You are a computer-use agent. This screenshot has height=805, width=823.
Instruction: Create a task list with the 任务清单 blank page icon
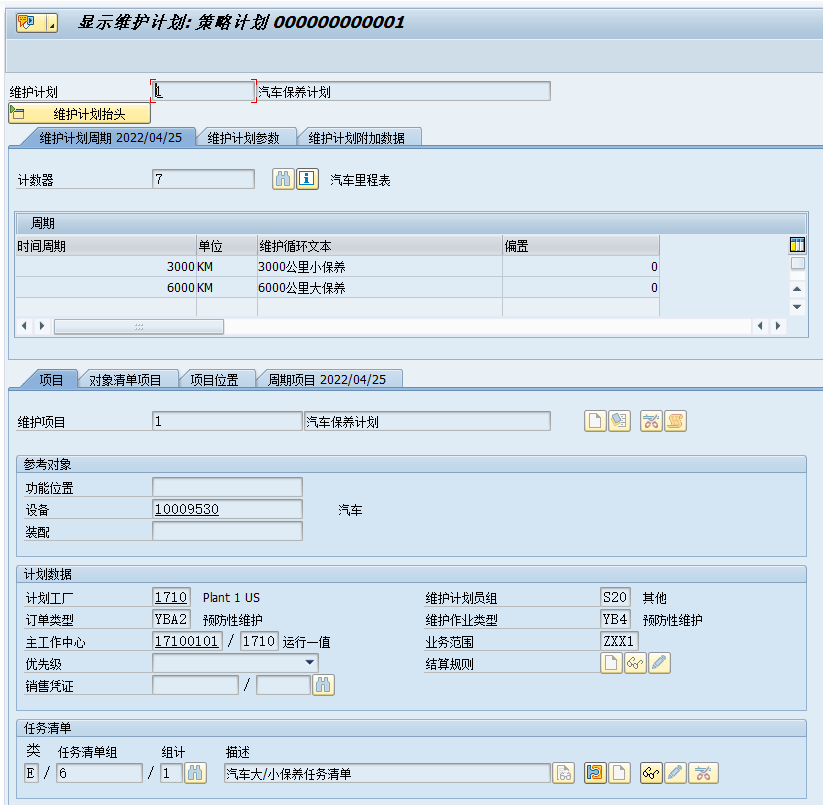(x=619, y=773)
